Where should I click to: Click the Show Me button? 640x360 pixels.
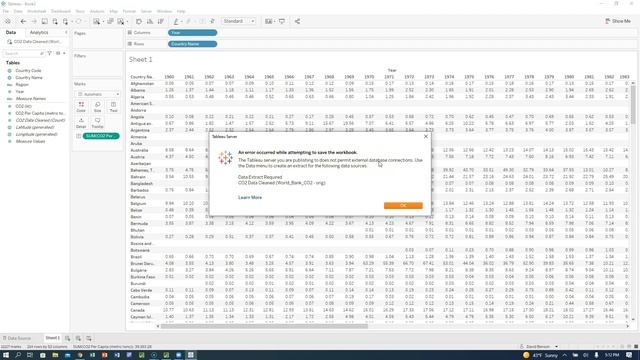tap(618, 21)
